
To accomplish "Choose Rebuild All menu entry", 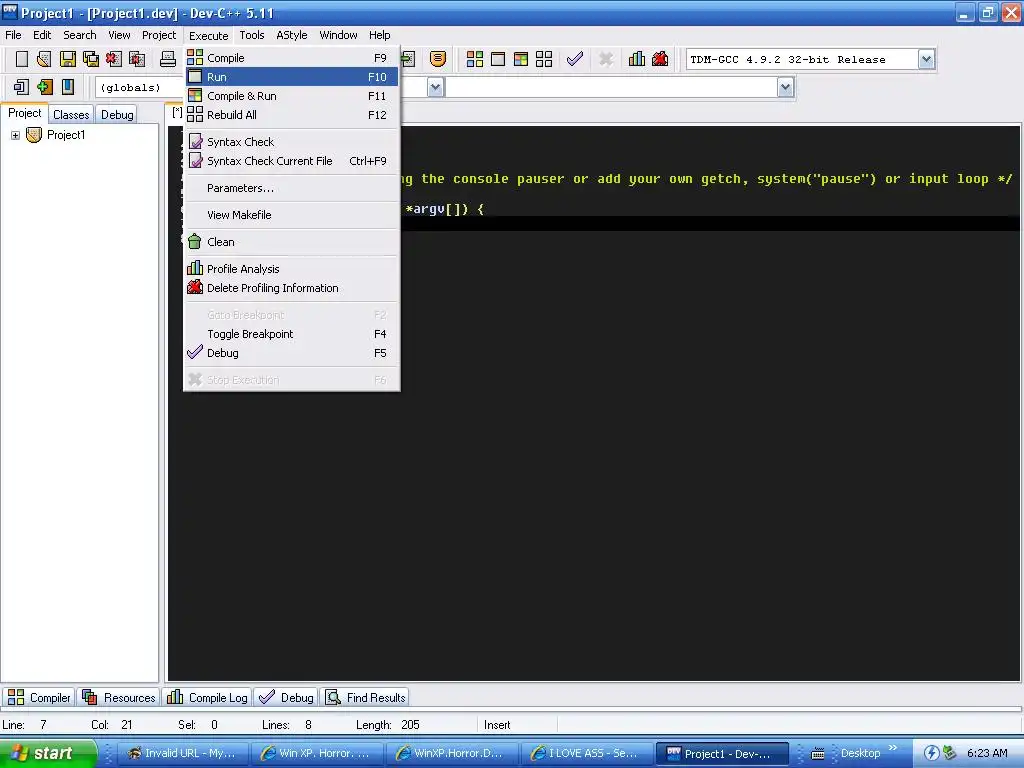I will 291,115.
